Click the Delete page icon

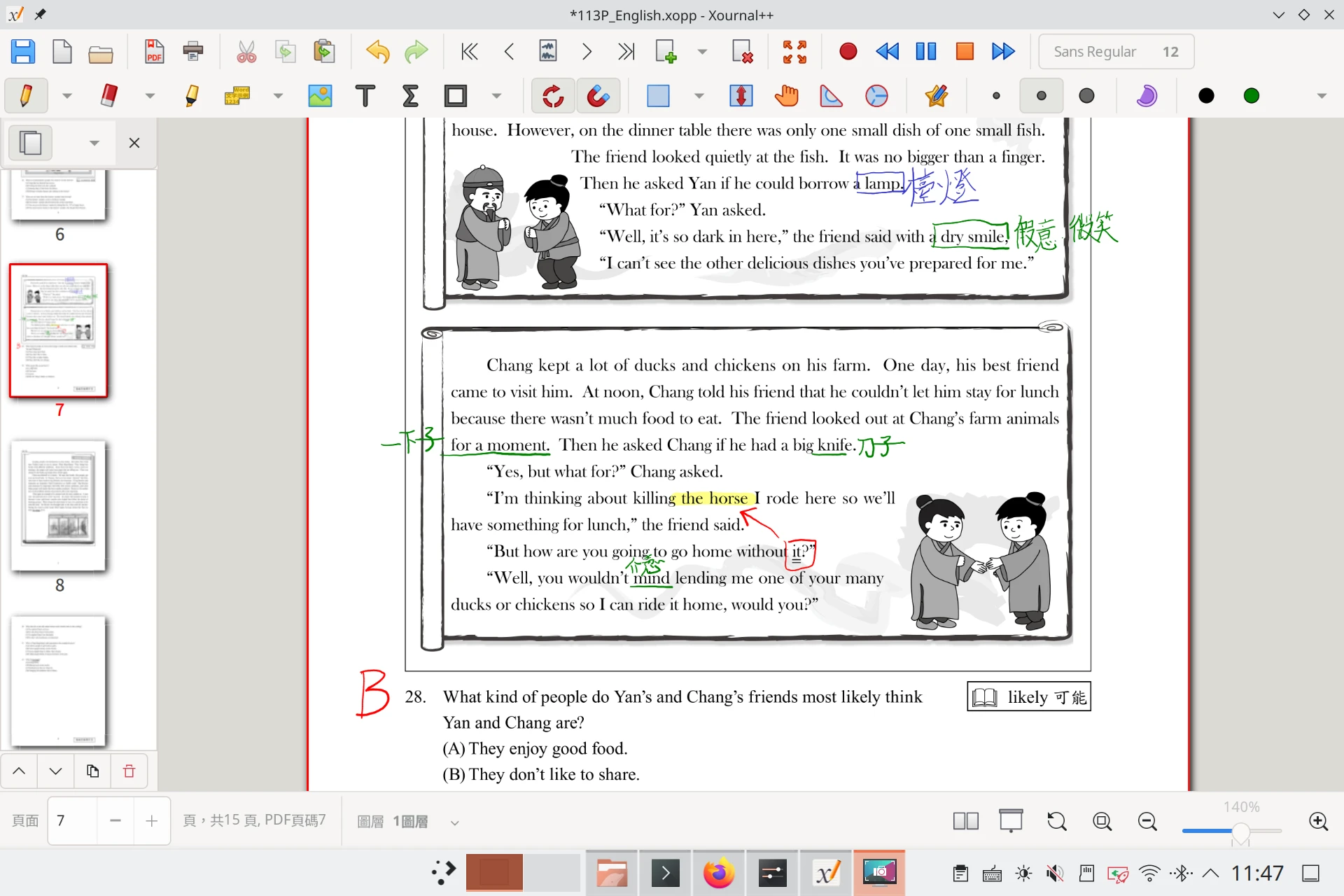(741, 52)
